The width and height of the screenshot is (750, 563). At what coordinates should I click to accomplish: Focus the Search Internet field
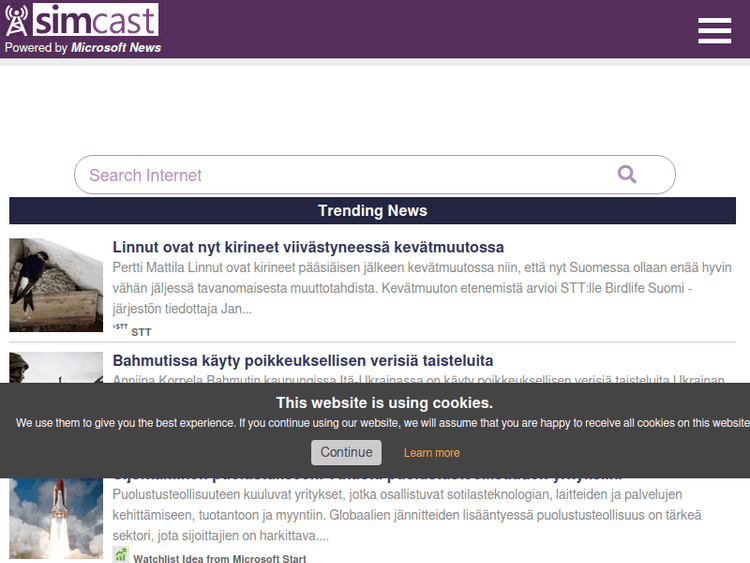click(x=340, y=175)
